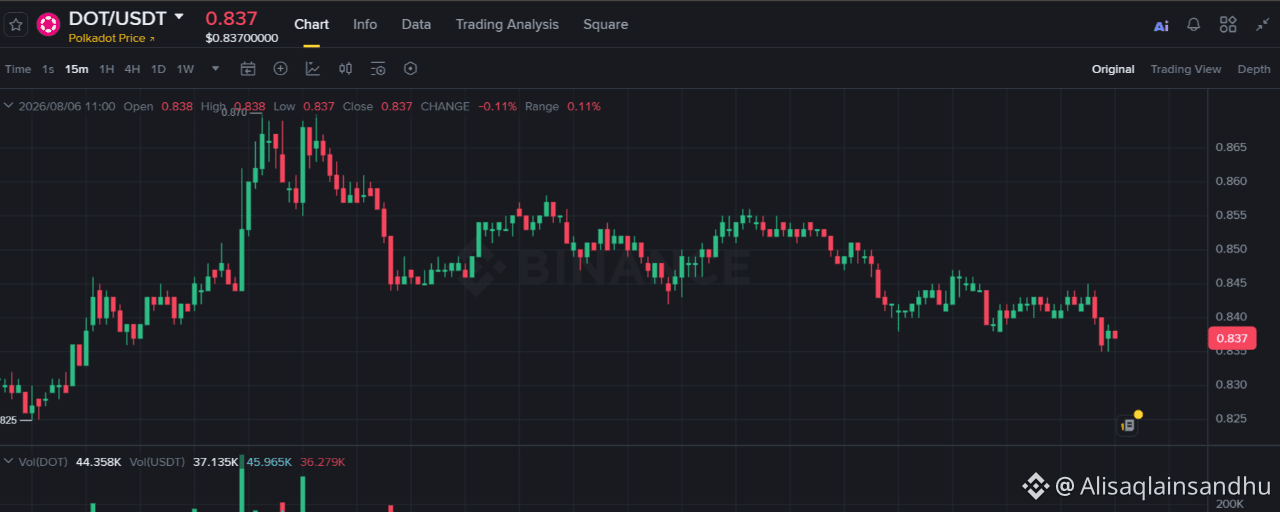Click the 45.965K volume value

(269, 461)
